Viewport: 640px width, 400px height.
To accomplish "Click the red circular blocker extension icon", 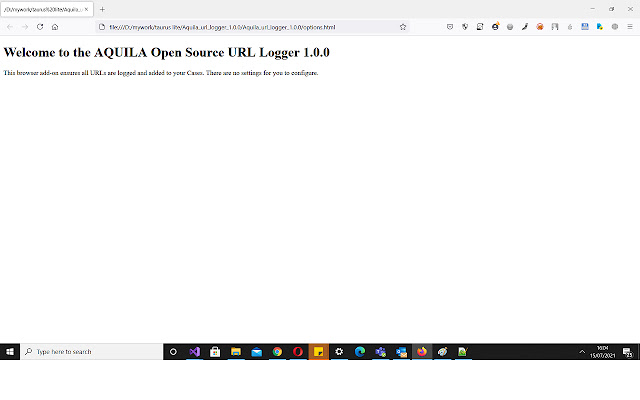I will (540, 27).
